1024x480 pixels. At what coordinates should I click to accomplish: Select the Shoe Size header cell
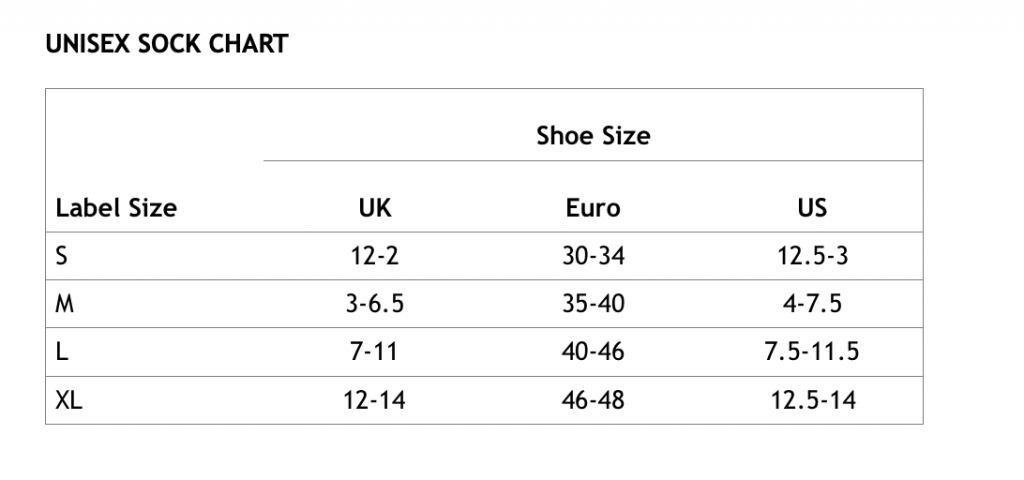(593, 135)
